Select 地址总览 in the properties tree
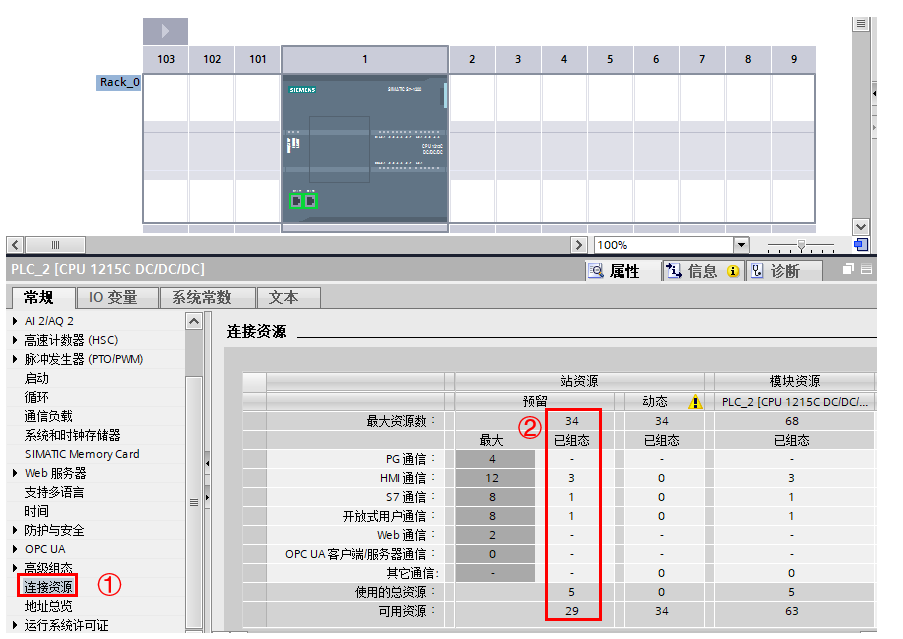903x639 pixels. 48,606
